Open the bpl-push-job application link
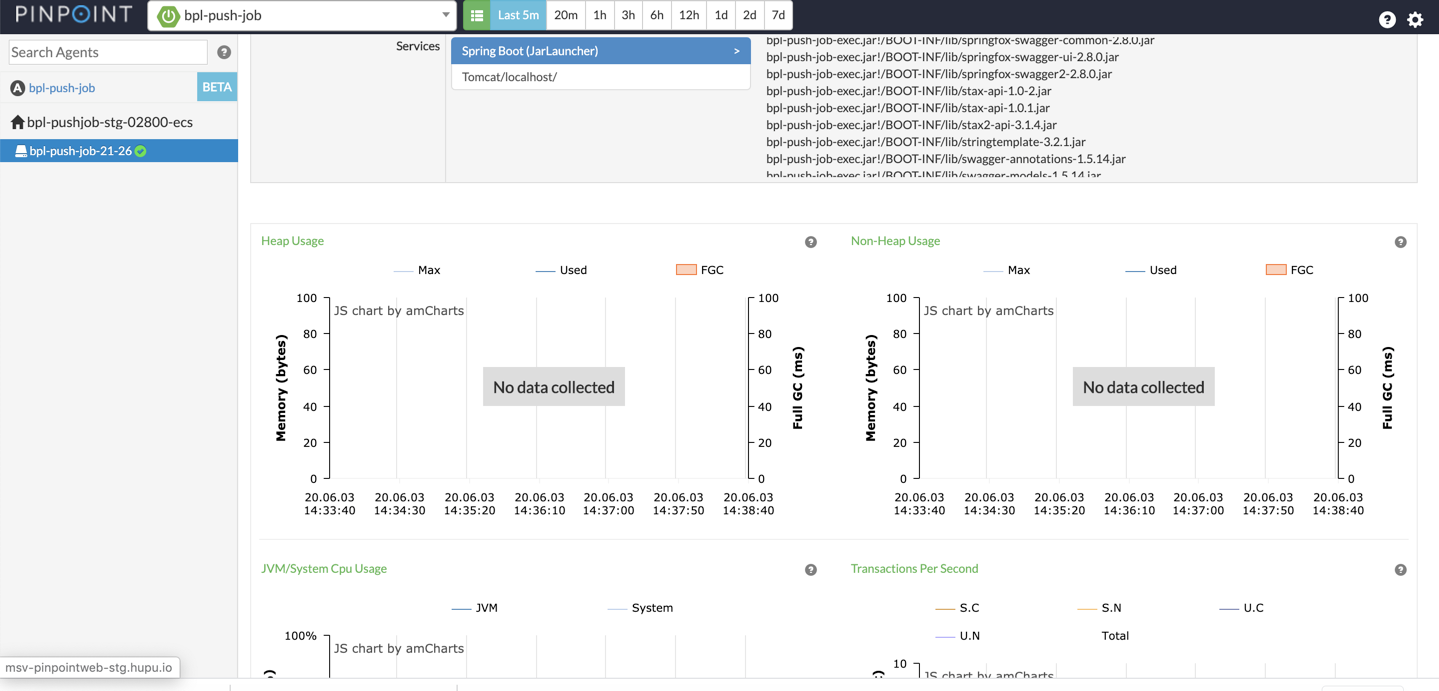Image resolution: width=1439 pixels, height=691 pixels. coord(62,88)
